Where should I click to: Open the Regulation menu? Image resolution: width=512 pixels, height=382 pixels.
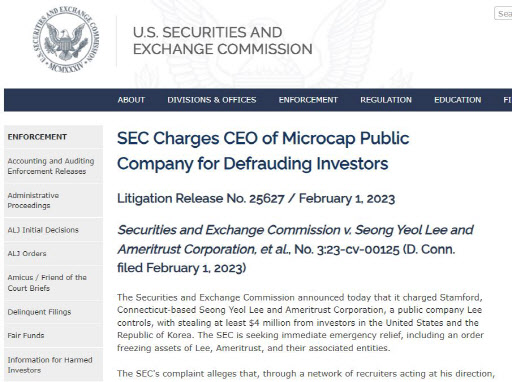pyautogui.click(x=386, y=100)
